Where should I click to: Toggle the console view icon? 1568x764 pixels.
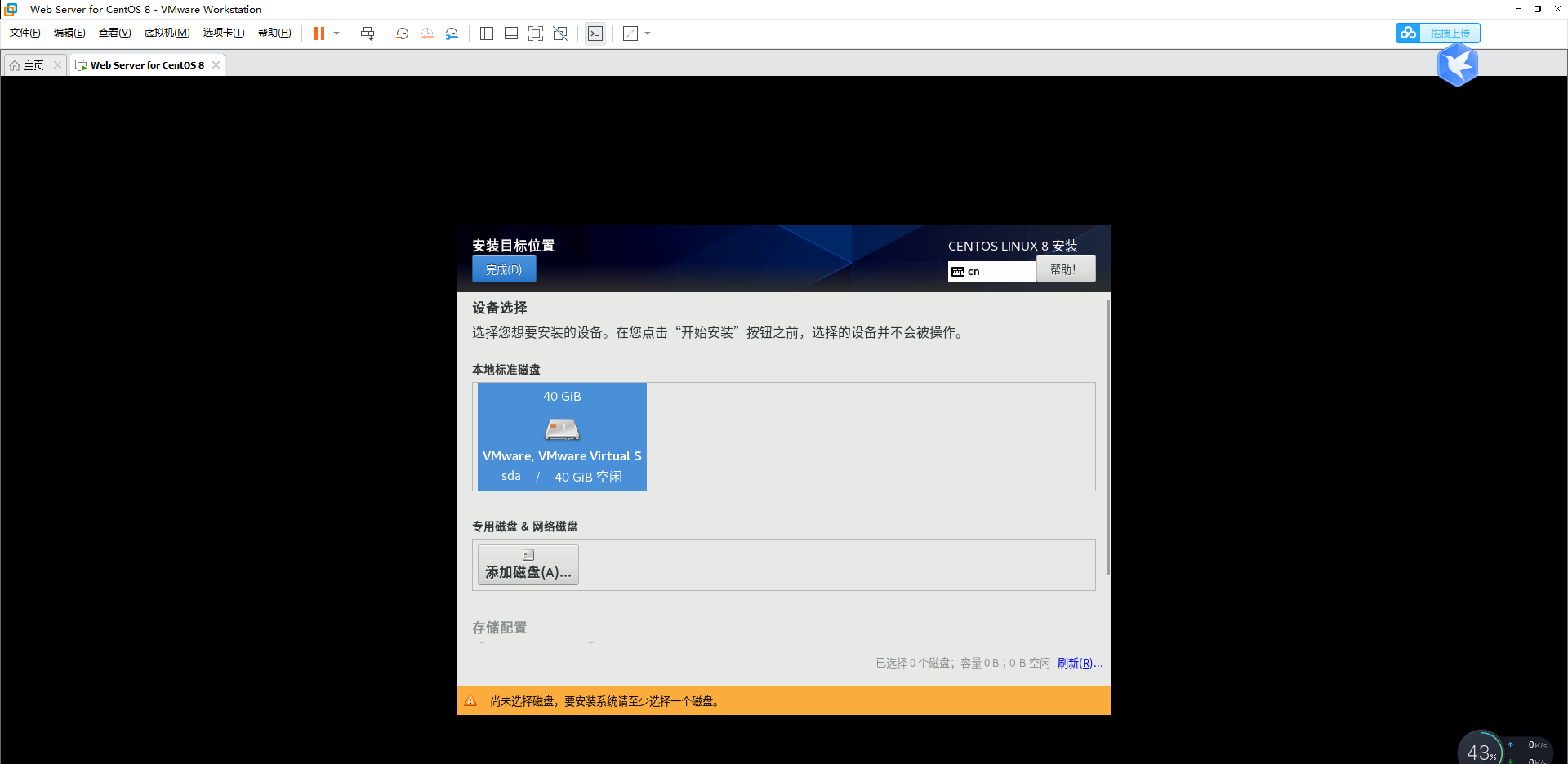595,33
